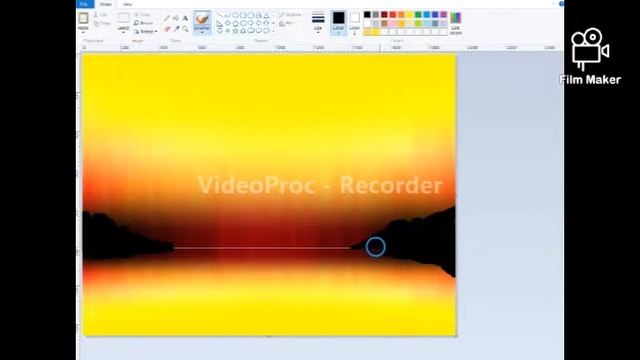Viewport: 640px width, 360px height.
Task: Pick the gray palette swatch in the top row
Action: tap(376, 15)
